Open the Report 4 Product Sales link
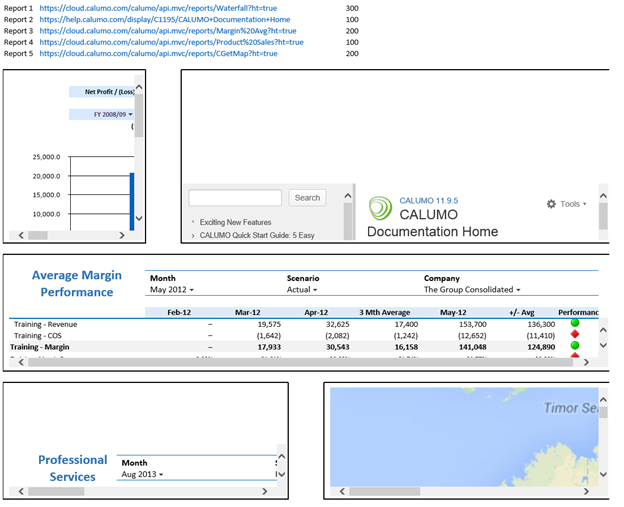Viewport: 624px width, 507px height. click(172, 42)
